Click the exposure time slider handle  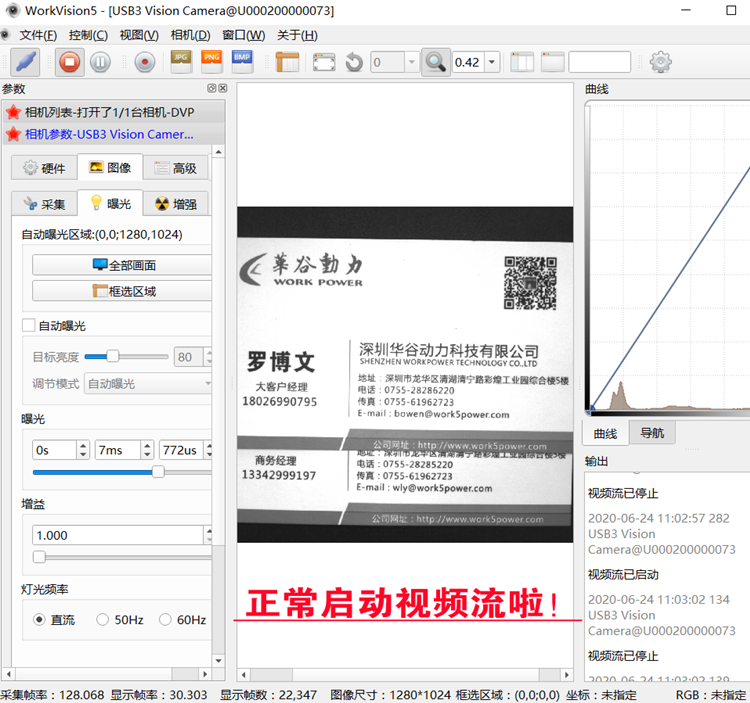coord(158,472)
